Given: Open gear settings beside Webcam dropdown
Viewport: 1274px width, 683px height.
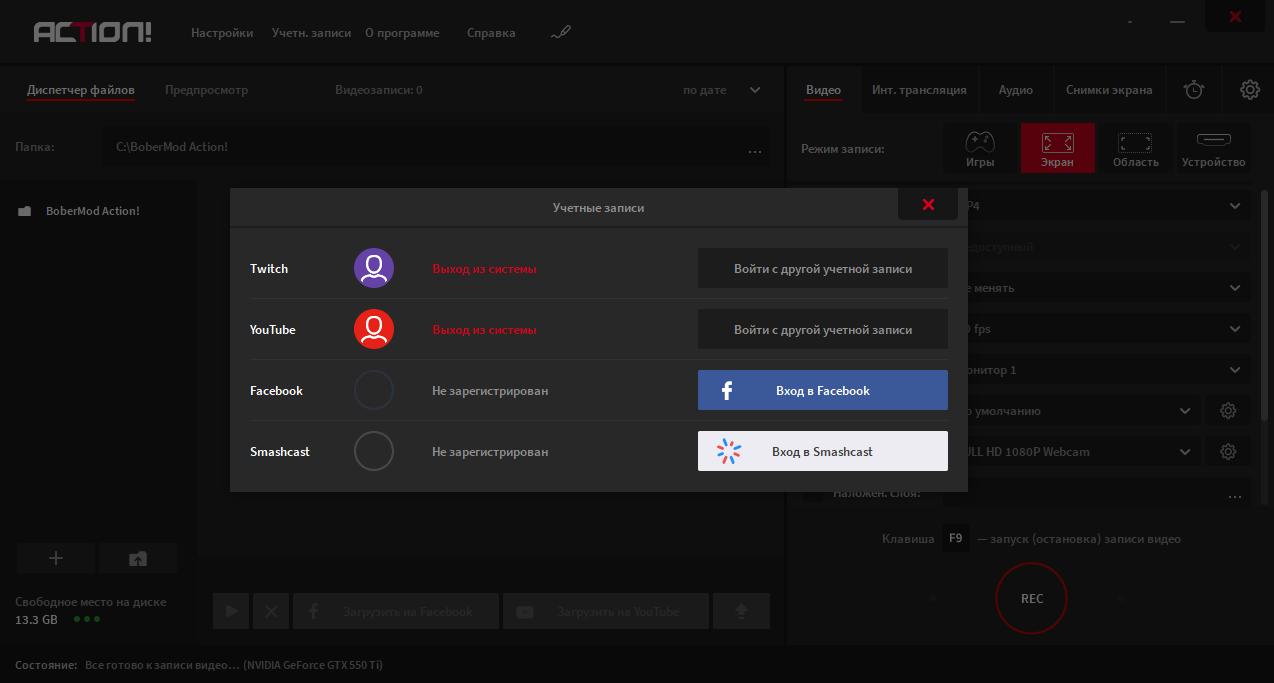Looking at the screenshot, I should (x=1228, y=452).
